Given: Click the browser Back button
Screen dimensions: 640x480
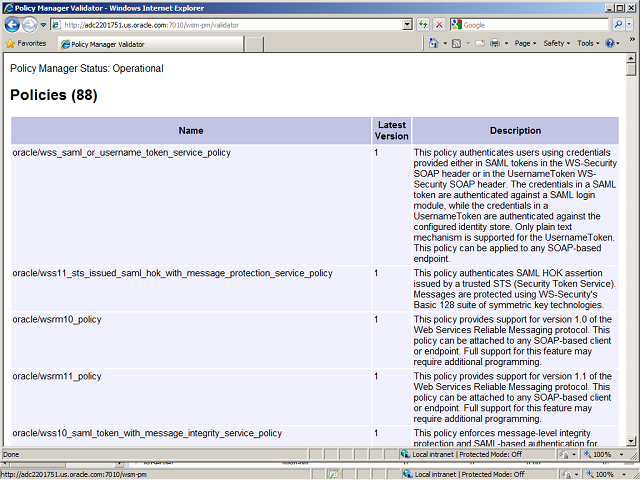Looking at the screenshot, I should click(13, 24).
